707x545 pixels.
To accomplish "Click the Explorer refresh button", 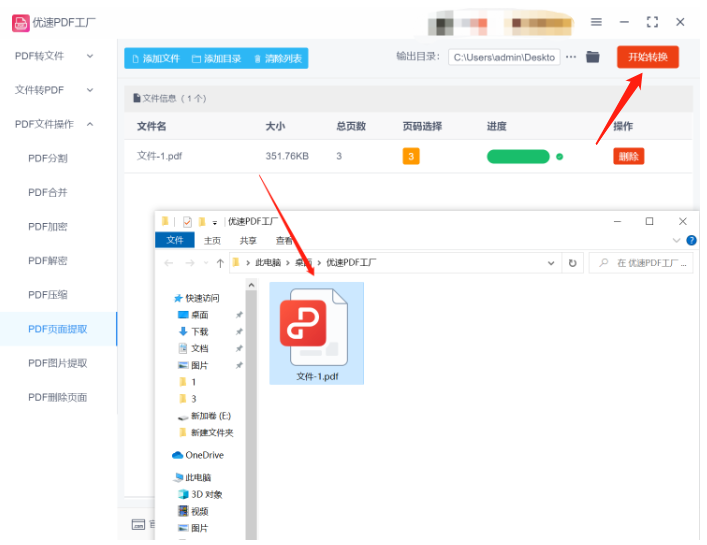I will click(x=573, y=263).
